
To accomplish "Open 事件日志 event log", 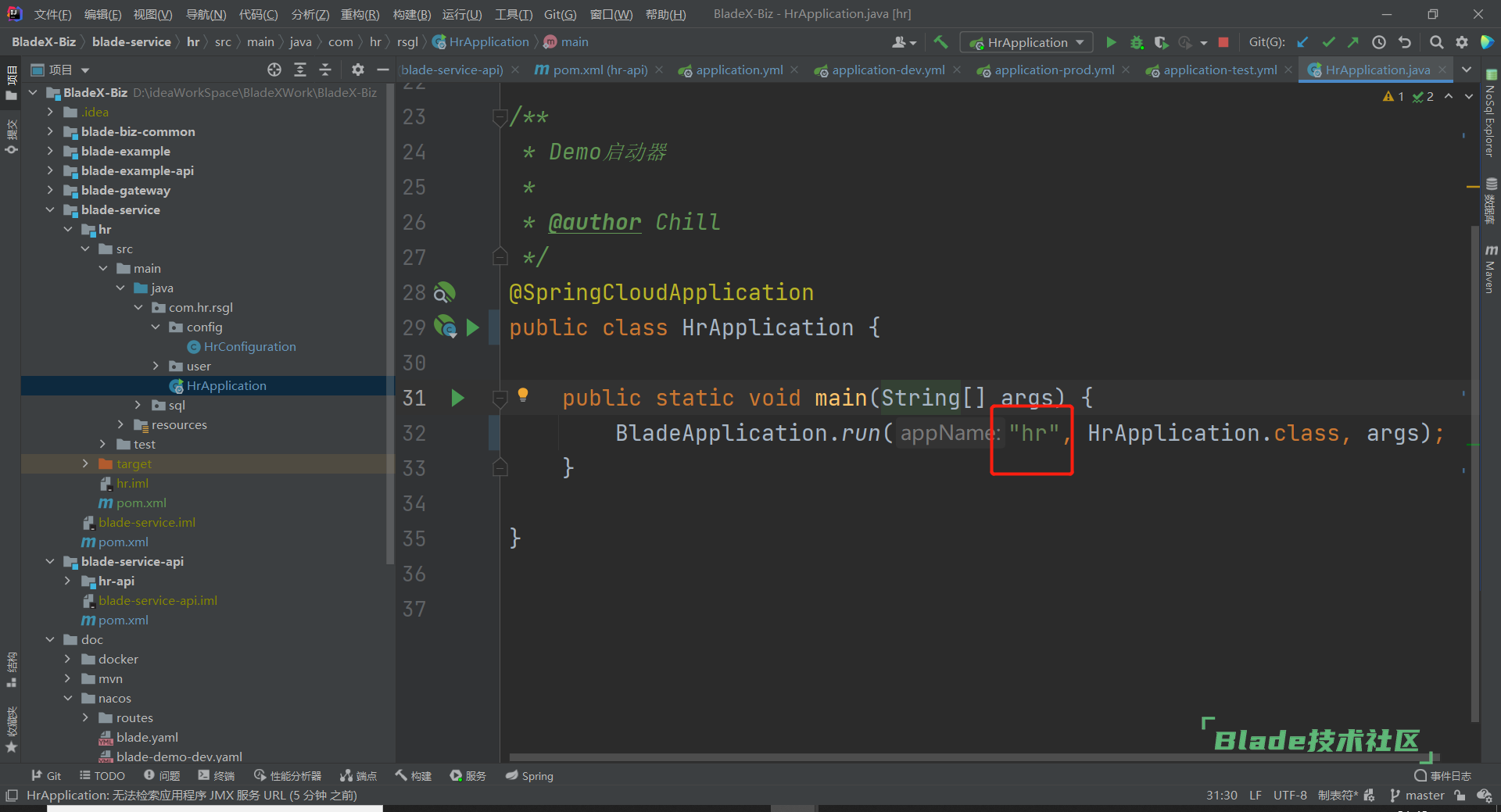I will (x=1442, y=776).
